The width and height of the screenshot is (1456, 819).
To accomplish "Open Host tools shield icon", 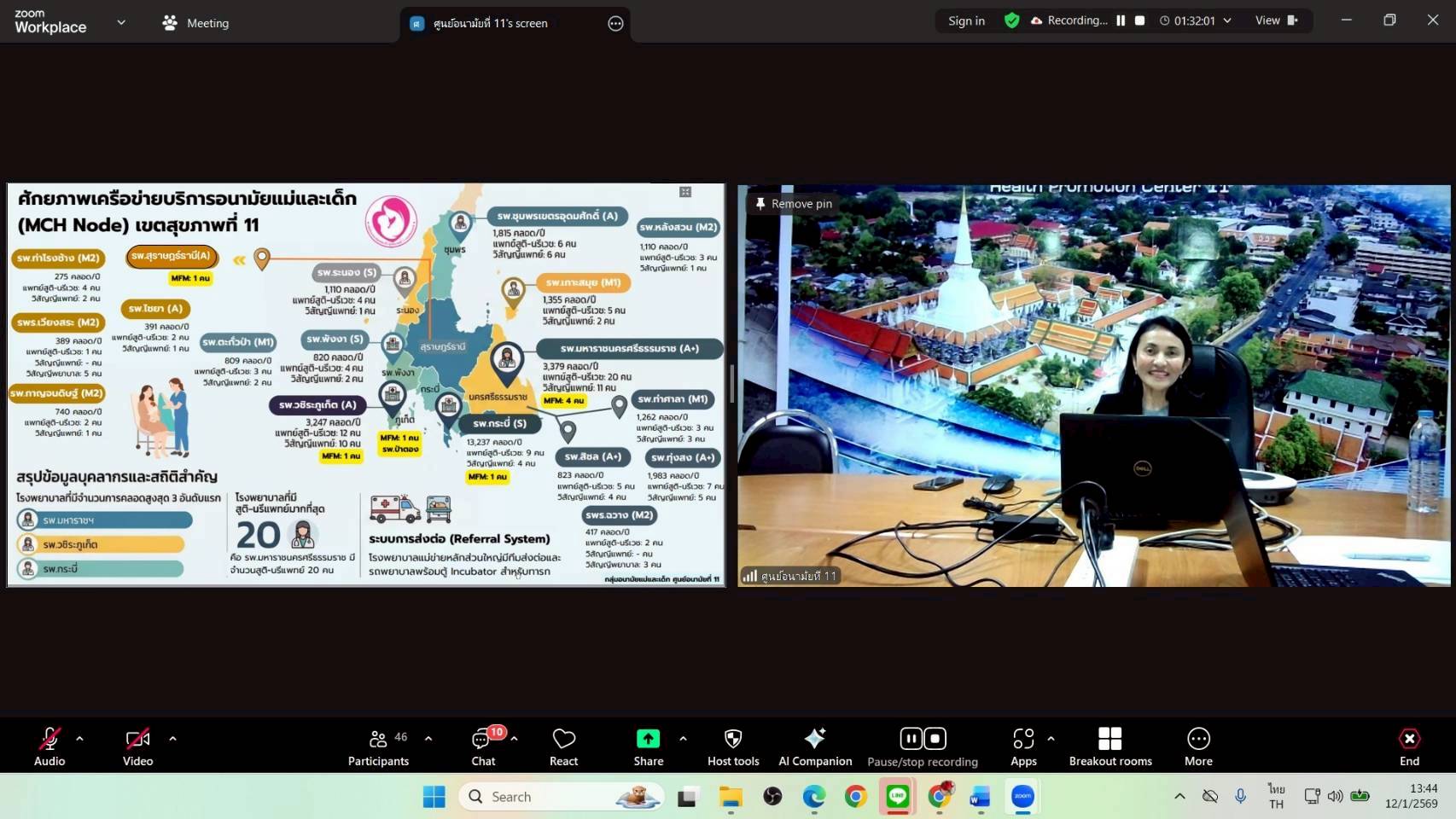I will pyautogui.click(x=732, y=739).
